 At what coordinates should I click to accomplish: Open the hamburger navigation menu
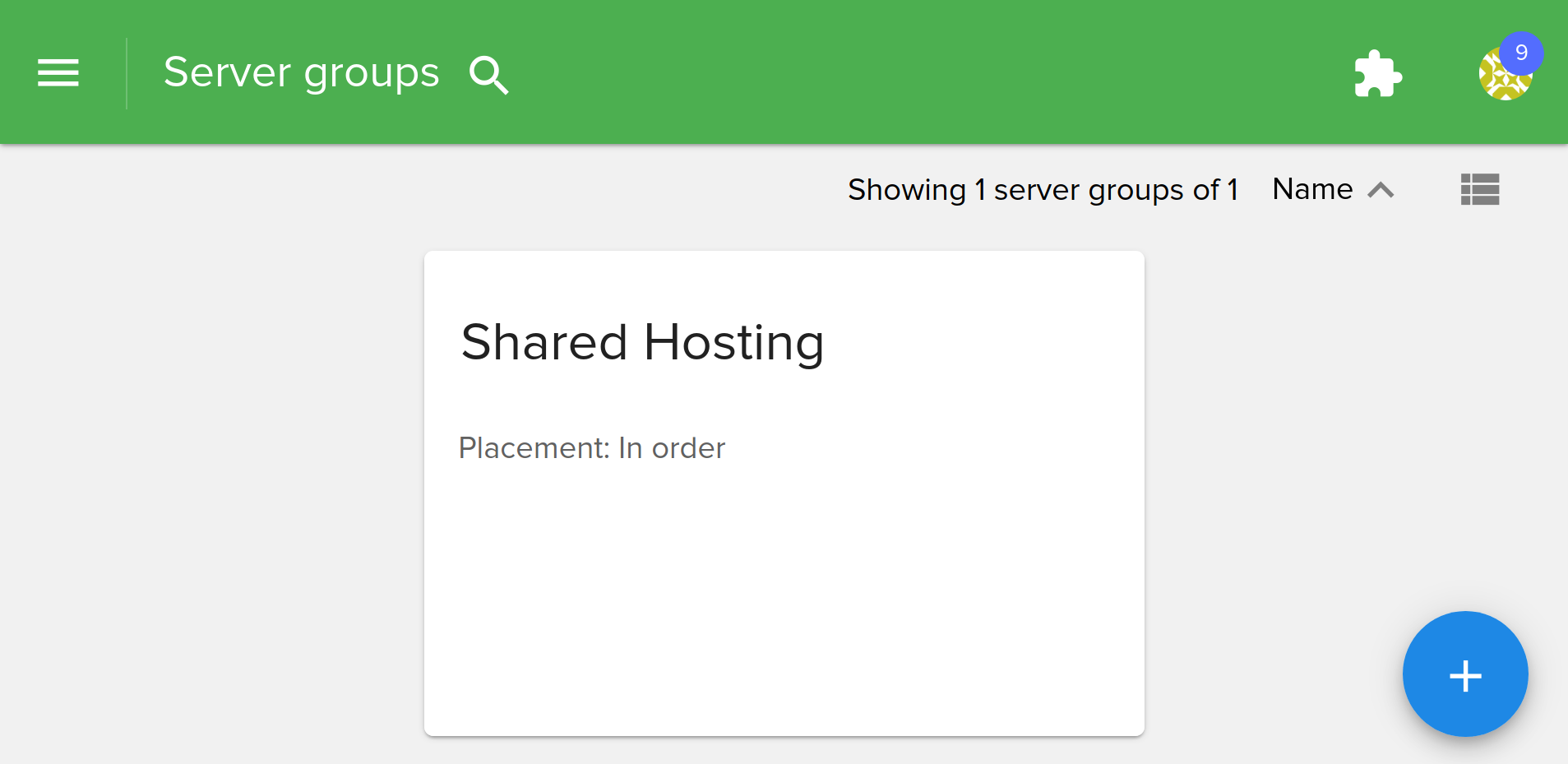58,73
